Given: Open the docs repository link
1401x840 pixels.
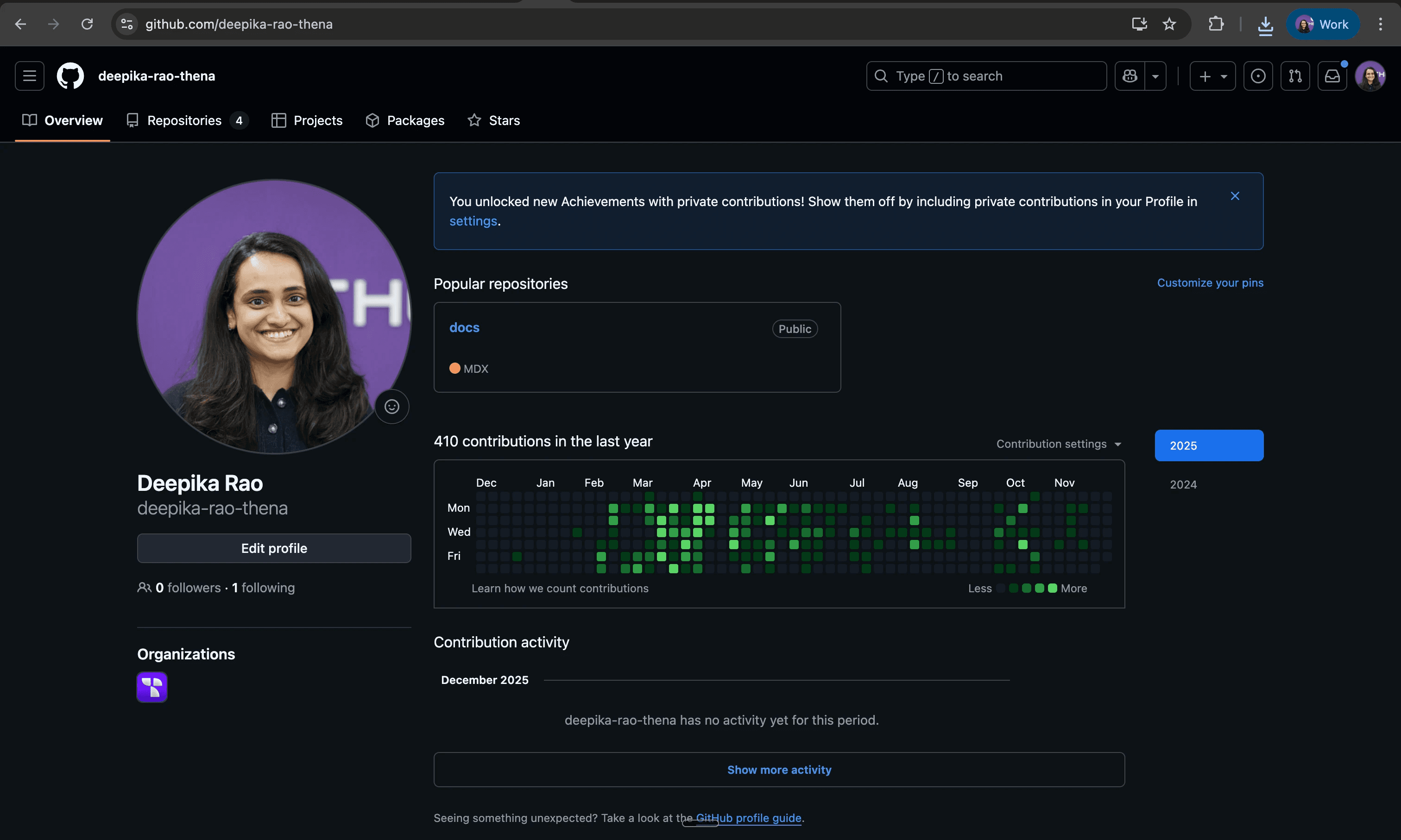Looking at the screenshot, I should [464, 328].
